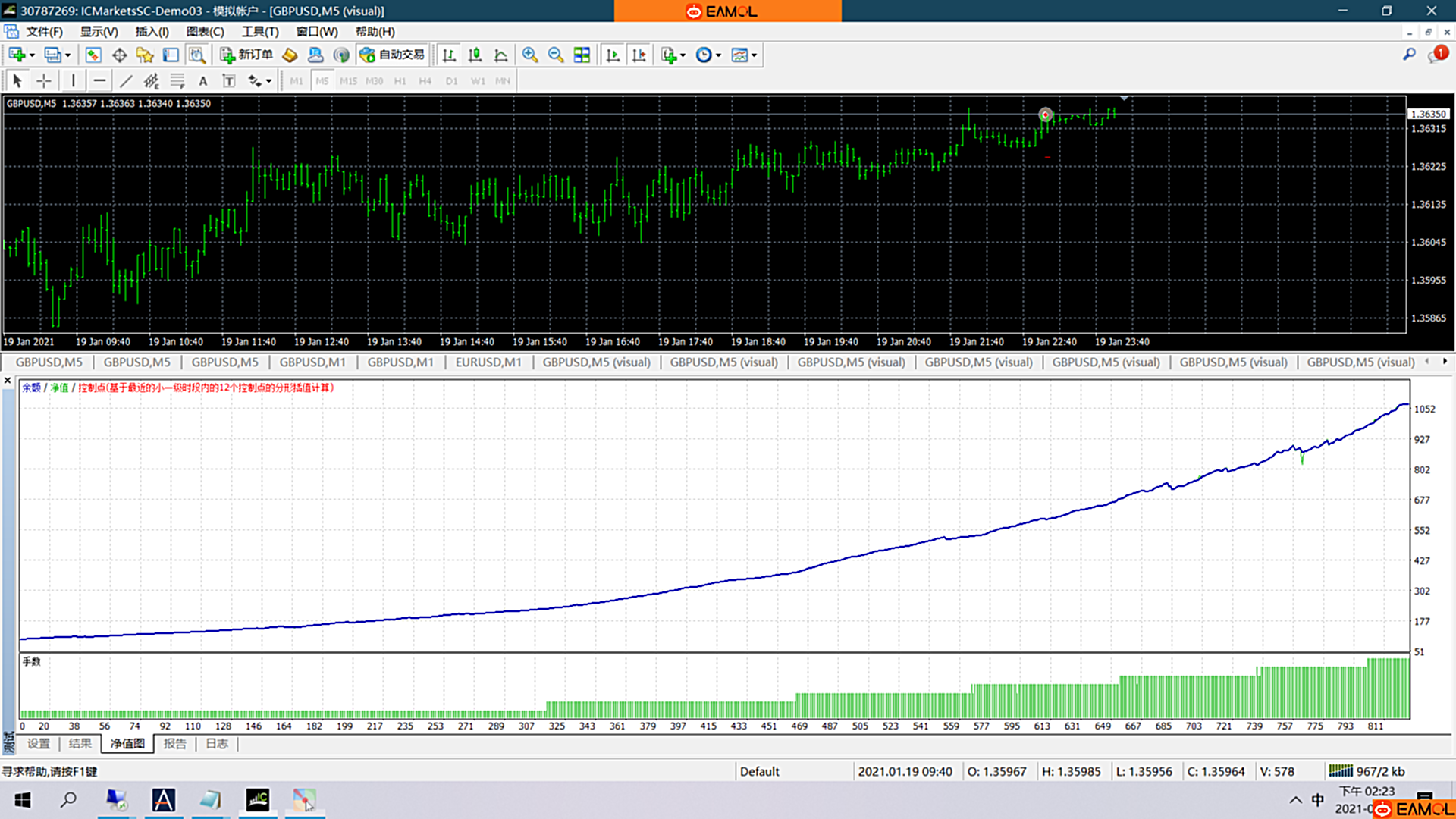Open the Periods clock dropdown arrow
Image resolution: width=1456 pixels, height=819 pixels.
click(x=719, y=55)
